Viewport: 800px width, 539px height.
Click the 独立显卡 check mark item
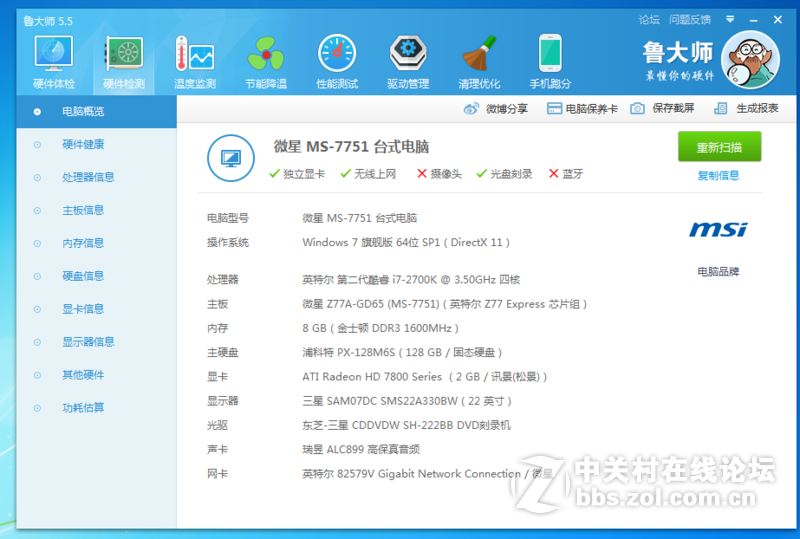coord(297,174)
